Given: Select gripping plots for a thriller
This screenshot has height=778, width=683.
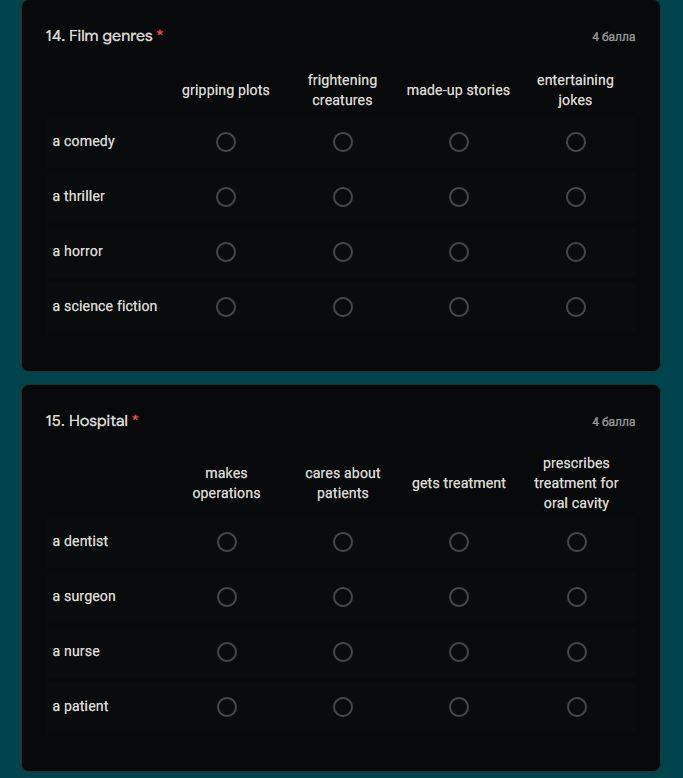Looking at the screenshot, I should tap(226, 197).
